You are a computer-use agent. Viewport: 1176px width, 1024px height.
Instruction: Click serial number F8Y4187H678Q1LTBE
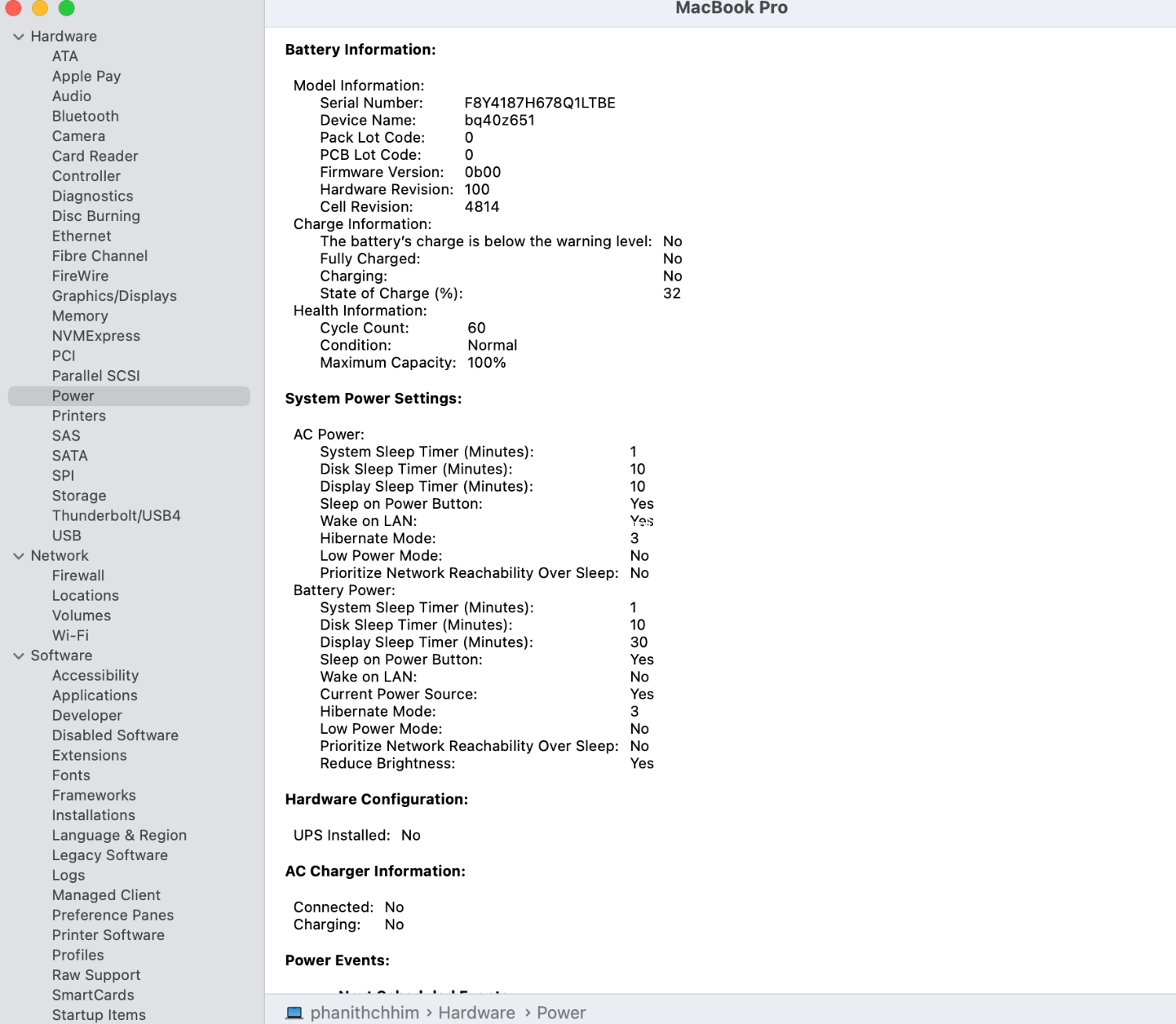pyautogui.click(x=539, y=103)
